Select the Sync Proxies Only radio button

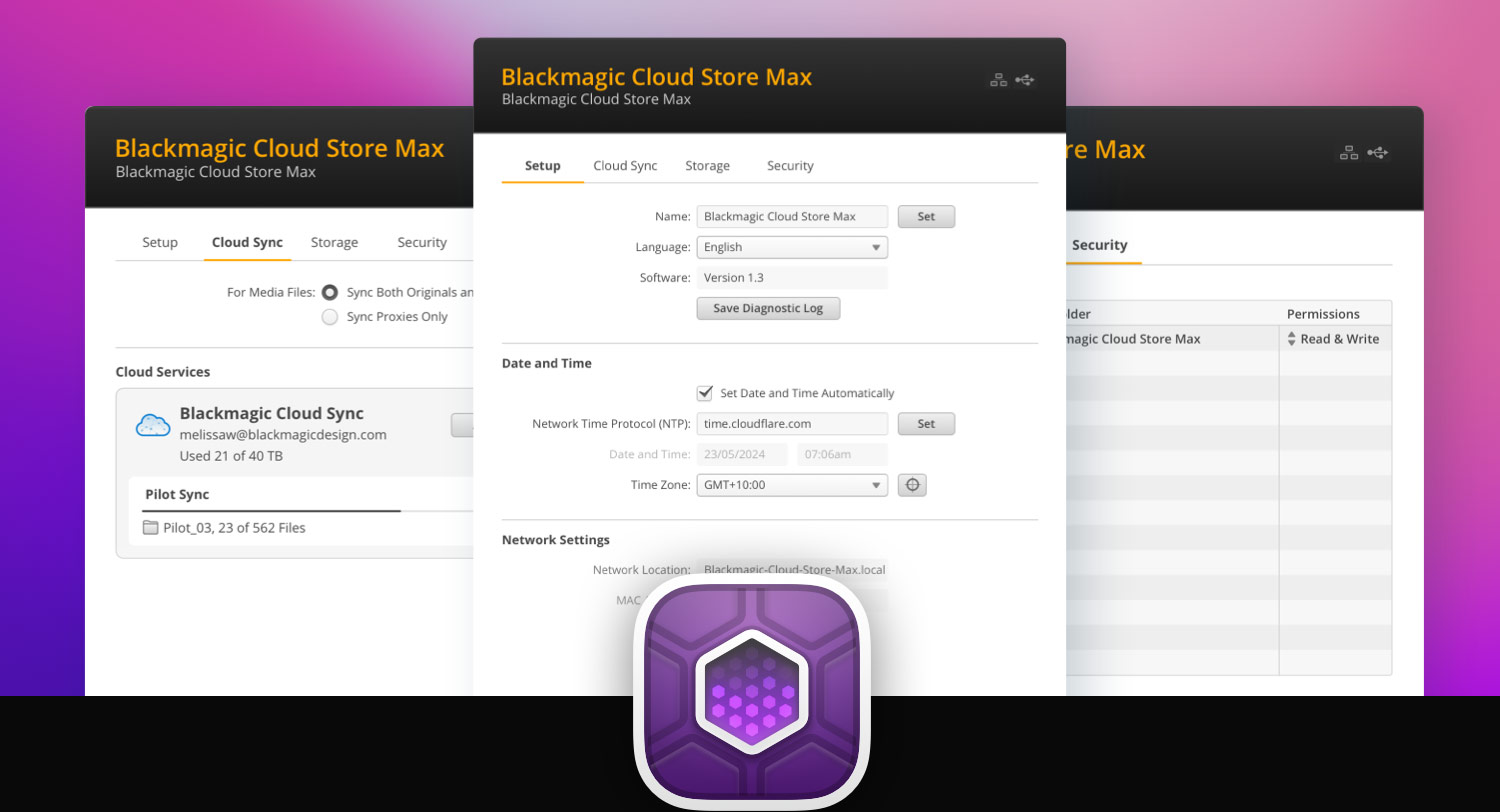click(330, 316)
